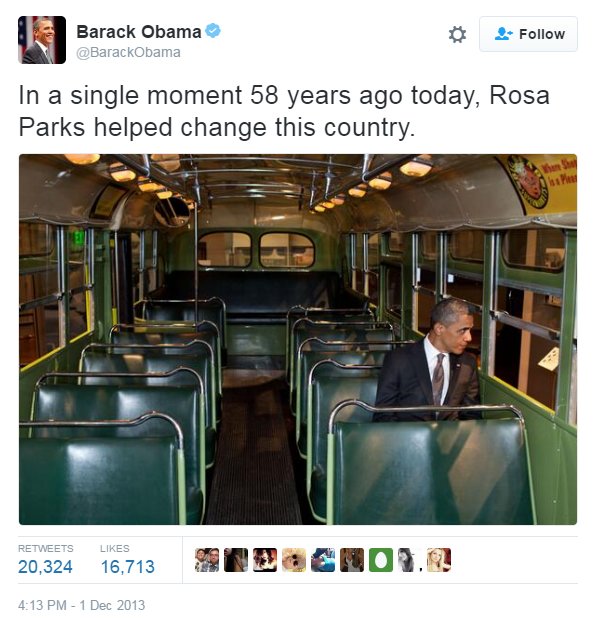Click the fifth liker avatar in blue

tap(323, 560)
